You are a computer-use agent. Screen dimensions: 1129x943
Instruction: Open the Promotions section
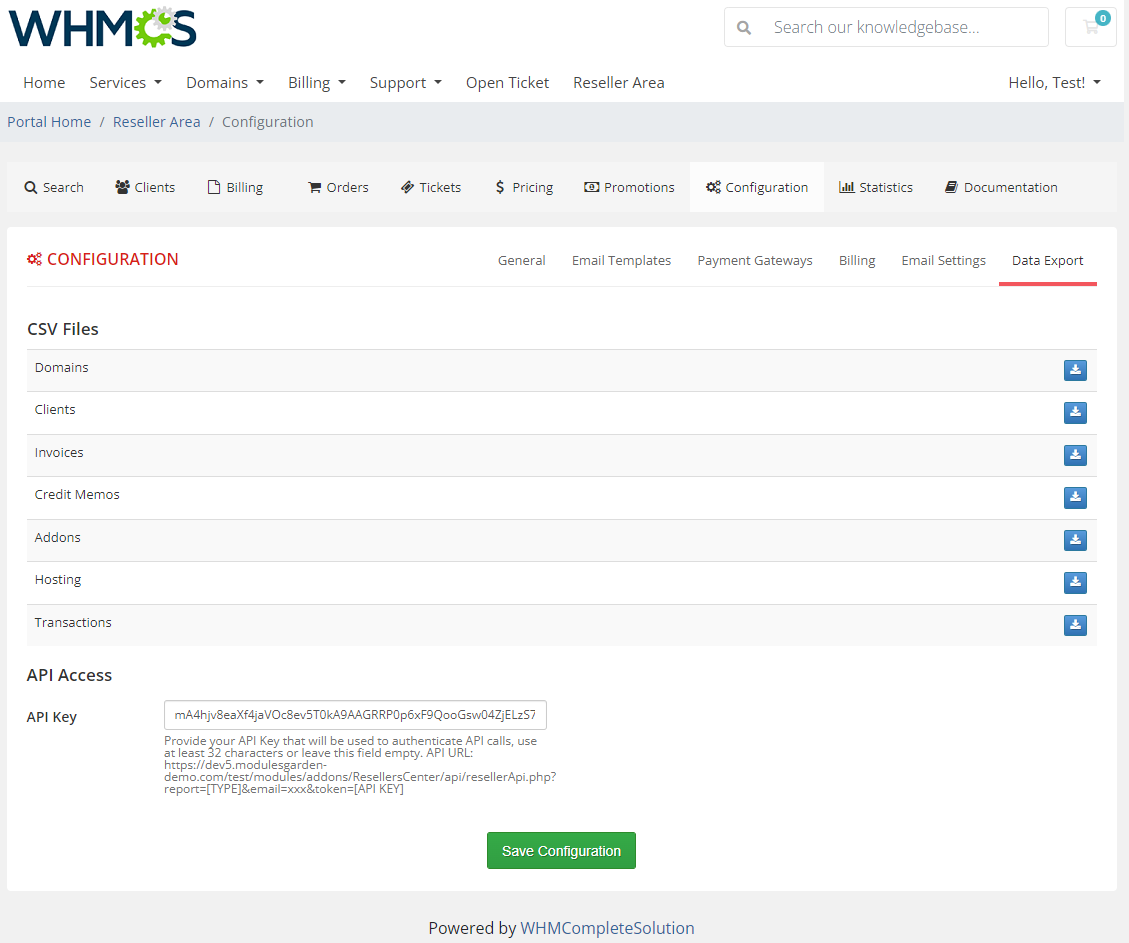629,187
